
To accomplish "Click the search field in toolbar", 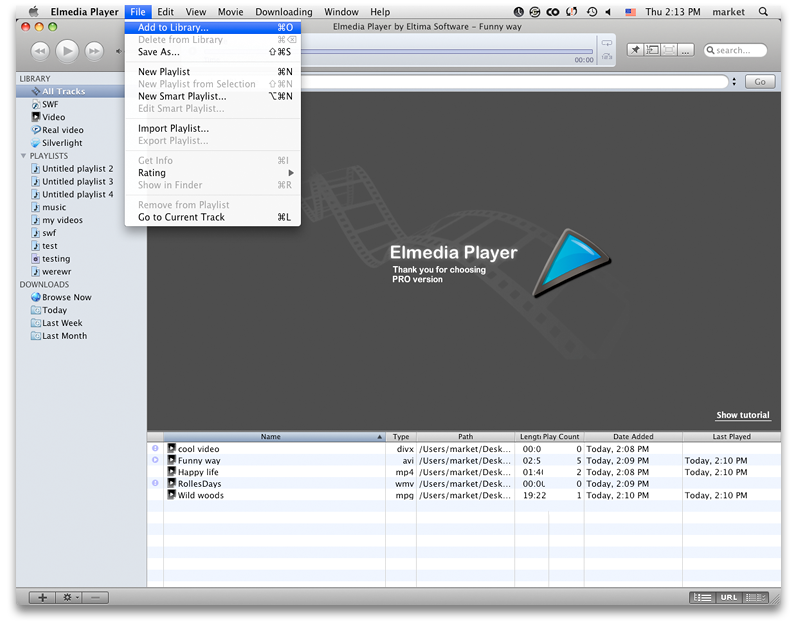I will coord(735,50).
